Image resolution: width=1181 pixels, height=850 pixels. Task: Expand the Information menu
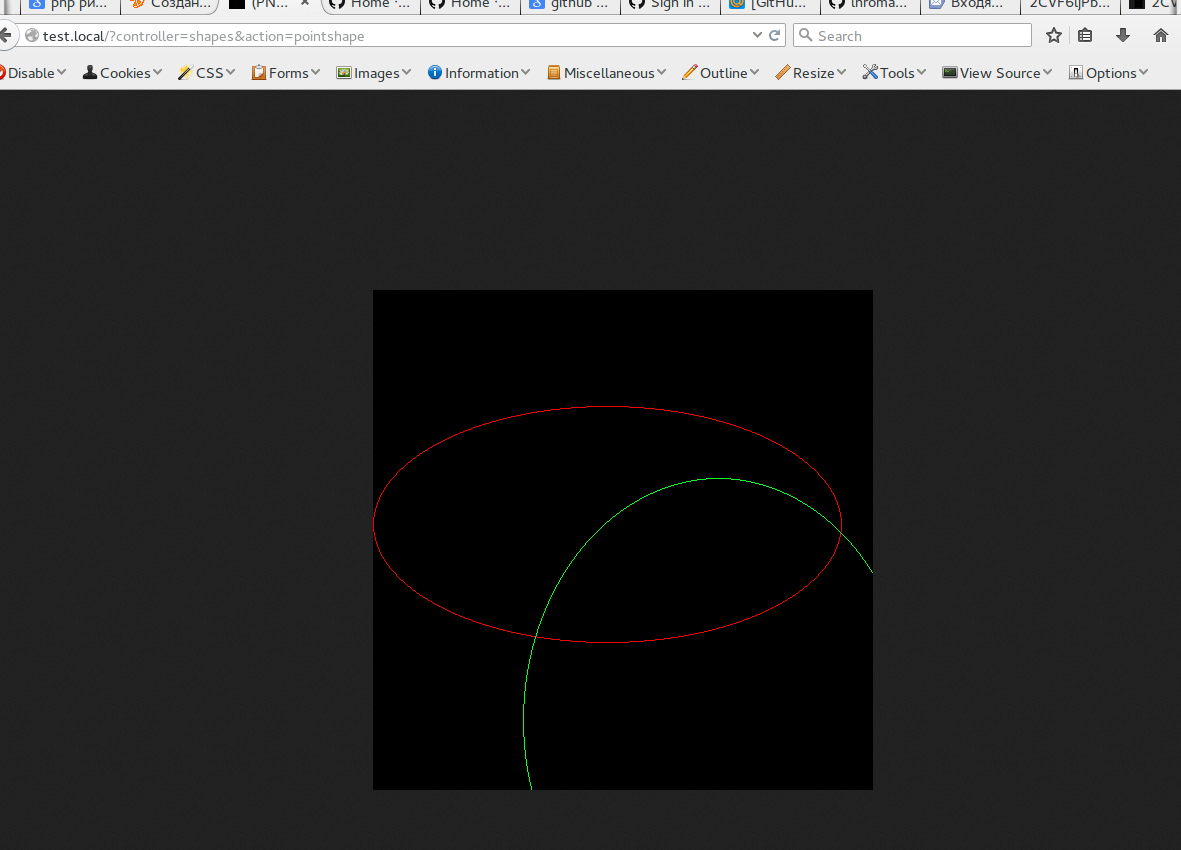tap(479, 73)
